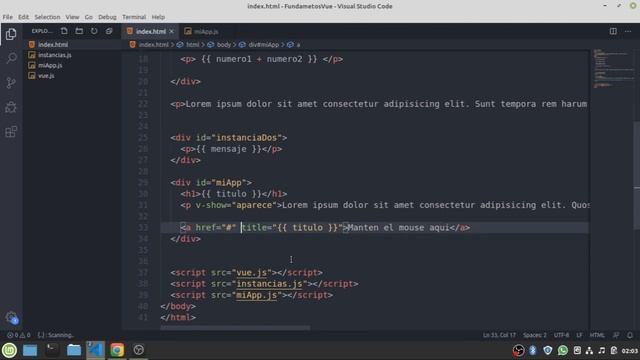Collapse all folders in Explorer
640x360 pixels.
pos(109,31)
